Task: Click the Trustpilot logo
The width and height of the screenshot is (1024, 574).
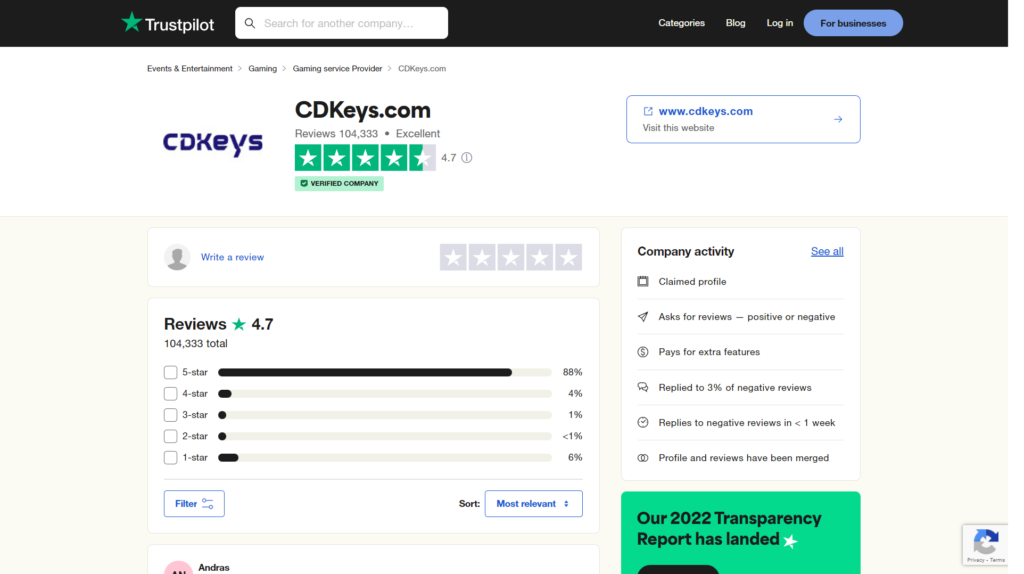Action: pos(168,24)
